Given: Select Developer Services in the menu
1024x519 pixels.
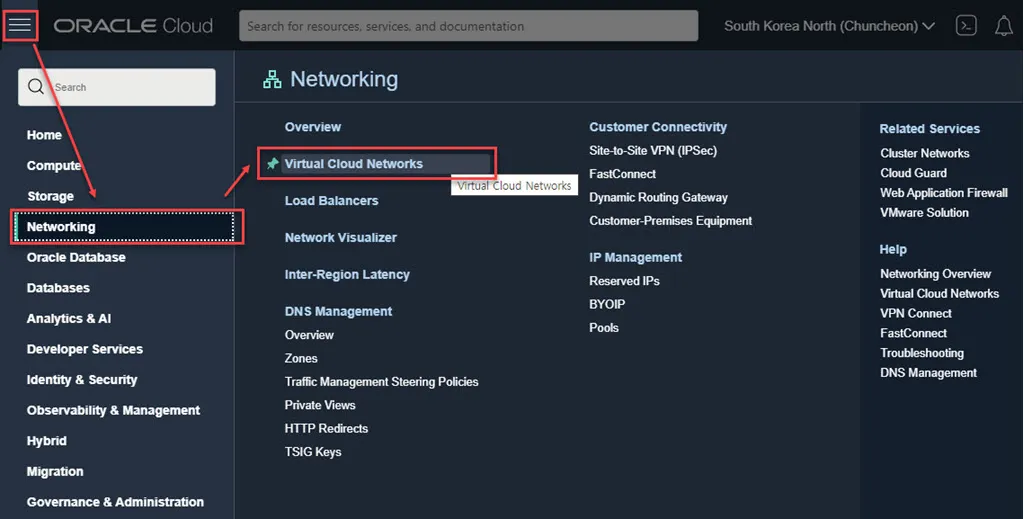Looking at the screenshot, I should click(84, 349).
